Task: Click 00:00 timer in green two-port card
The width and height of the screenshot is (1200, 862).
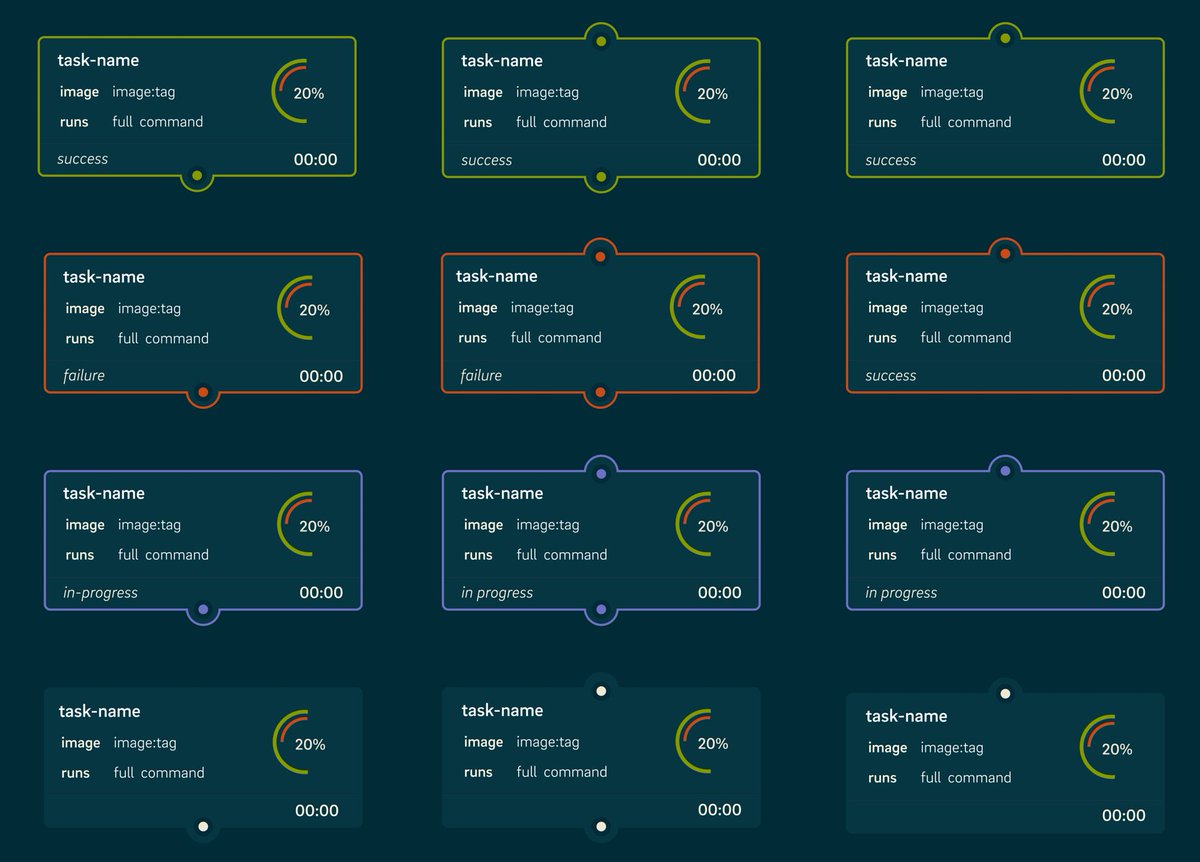Action: (x=719, y=160)
